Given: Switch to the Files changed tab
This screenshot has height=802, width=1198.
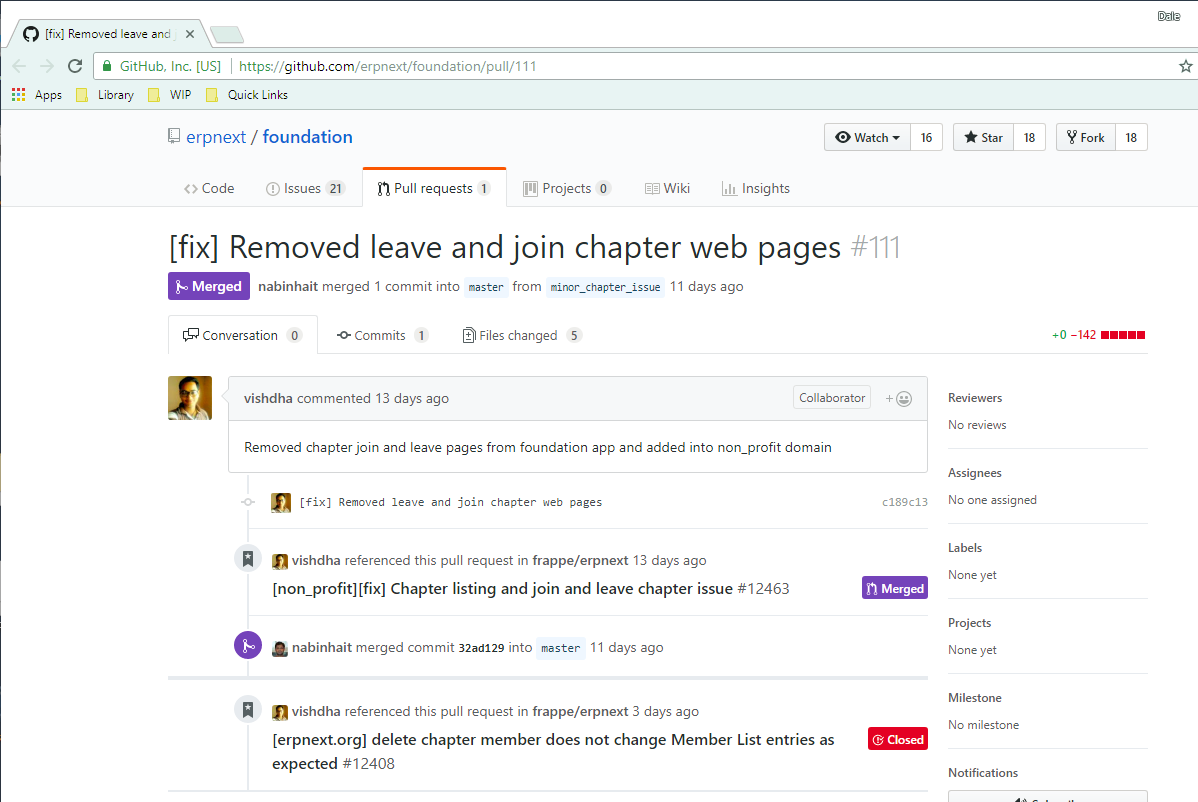Looking at the screenshot, I should 522,335.
